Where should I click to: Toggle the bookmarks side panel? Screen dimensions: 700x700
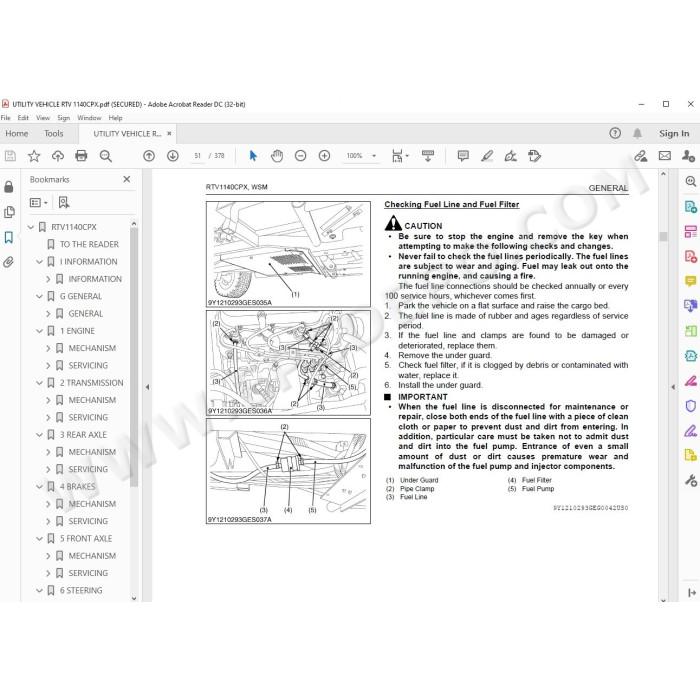tap(9, 237)
